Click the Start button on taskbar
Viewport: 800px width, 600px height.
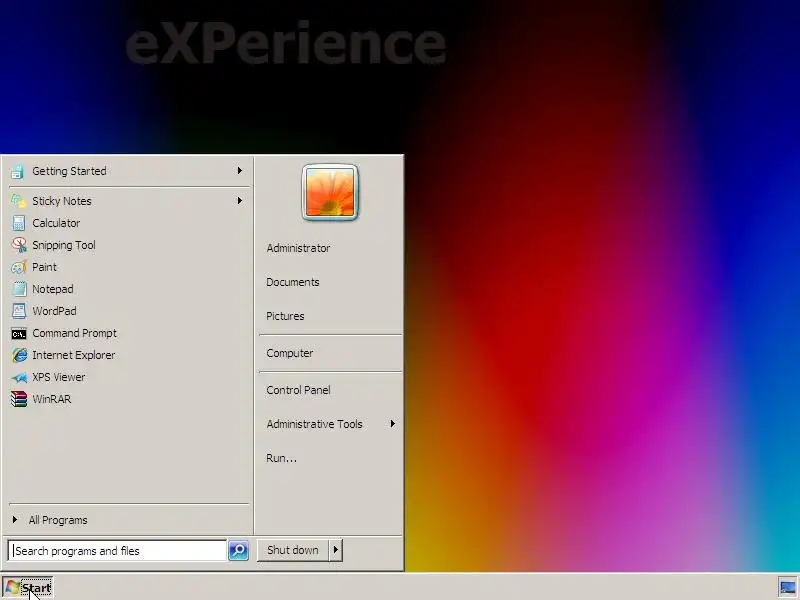pyautogui.click(x=28, y=588)
